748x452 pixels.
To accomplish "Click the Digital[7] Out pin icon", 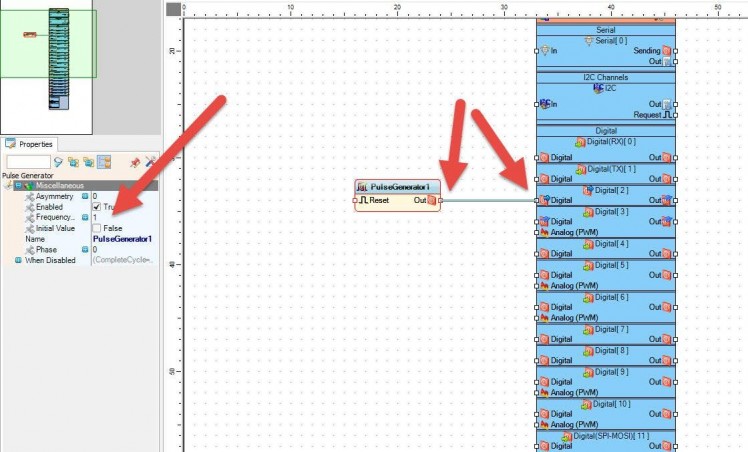I will coord(666,339).
